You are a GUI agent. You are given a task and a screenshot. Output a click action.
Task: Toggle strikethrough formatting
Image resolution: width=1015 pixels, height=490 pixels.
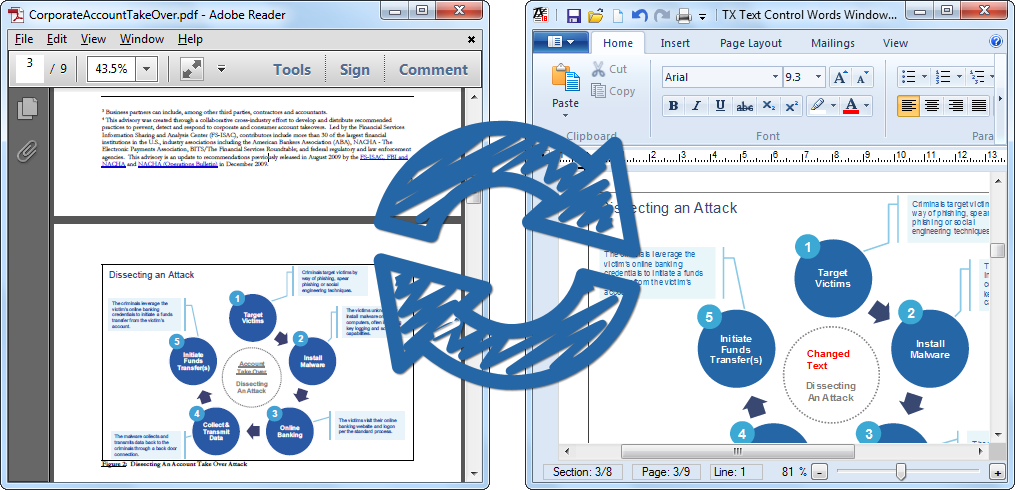pyautogui.click(x=744, y=106)
